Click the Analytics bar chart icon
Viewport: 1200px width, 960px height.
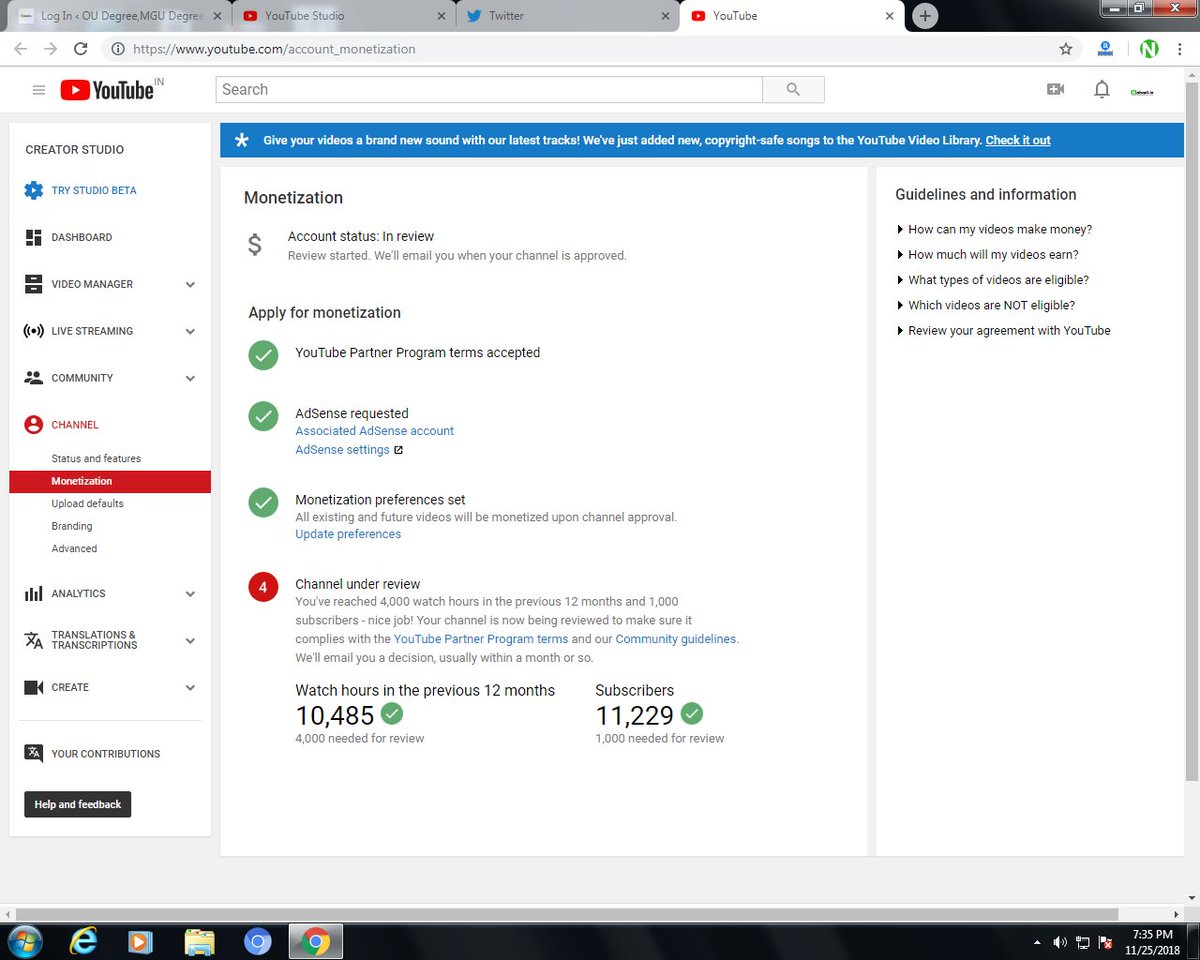pos(33,594)
